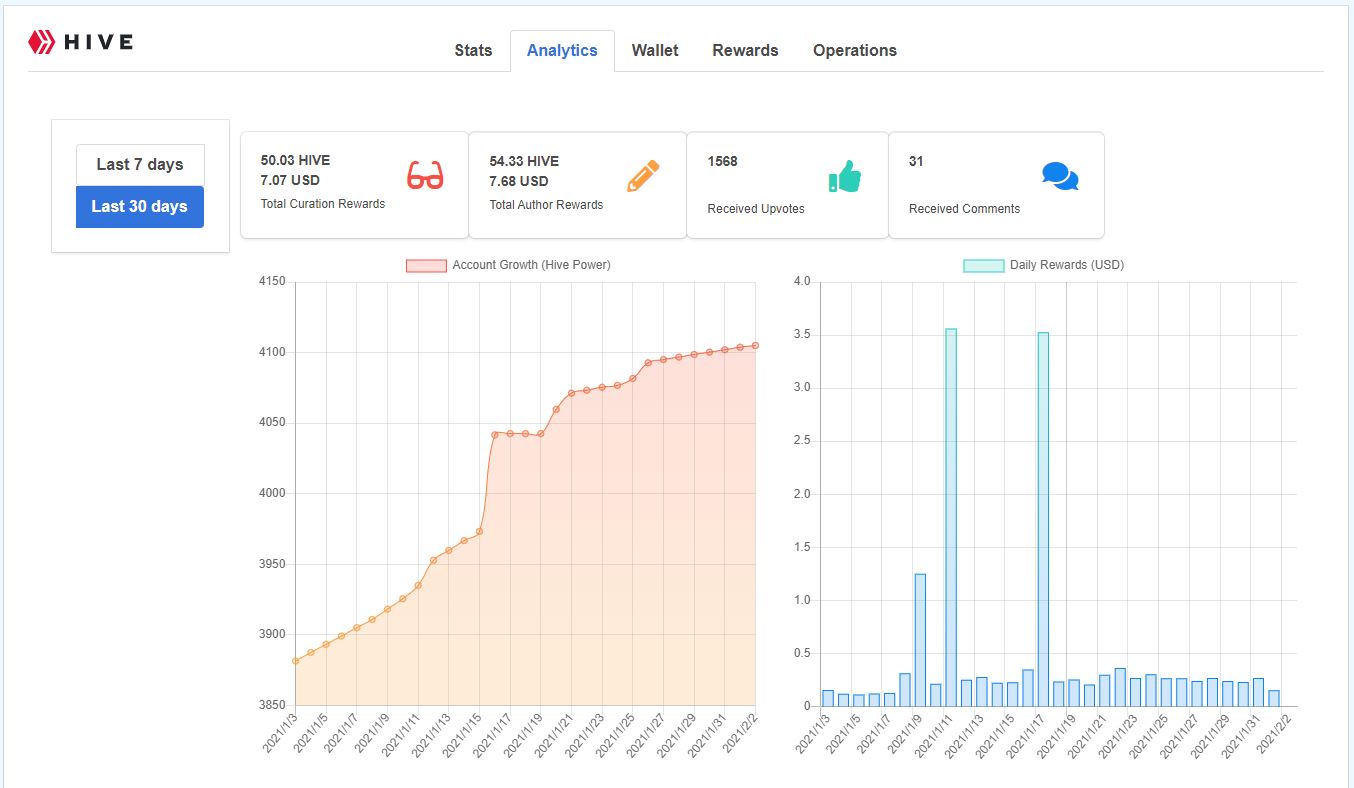The height and width of the screenshot is (788, 1354).
Task: Click the Received Upvotes label
Action: pyautogui.click(x=756, y=209)
